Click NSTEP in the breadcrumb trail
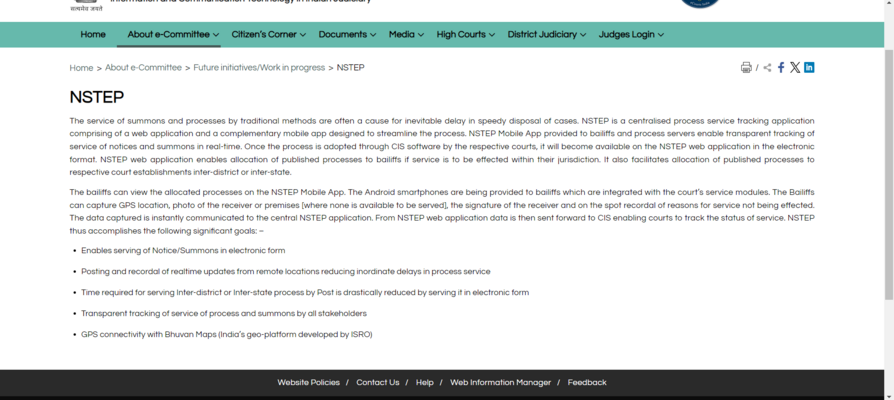 350,68
